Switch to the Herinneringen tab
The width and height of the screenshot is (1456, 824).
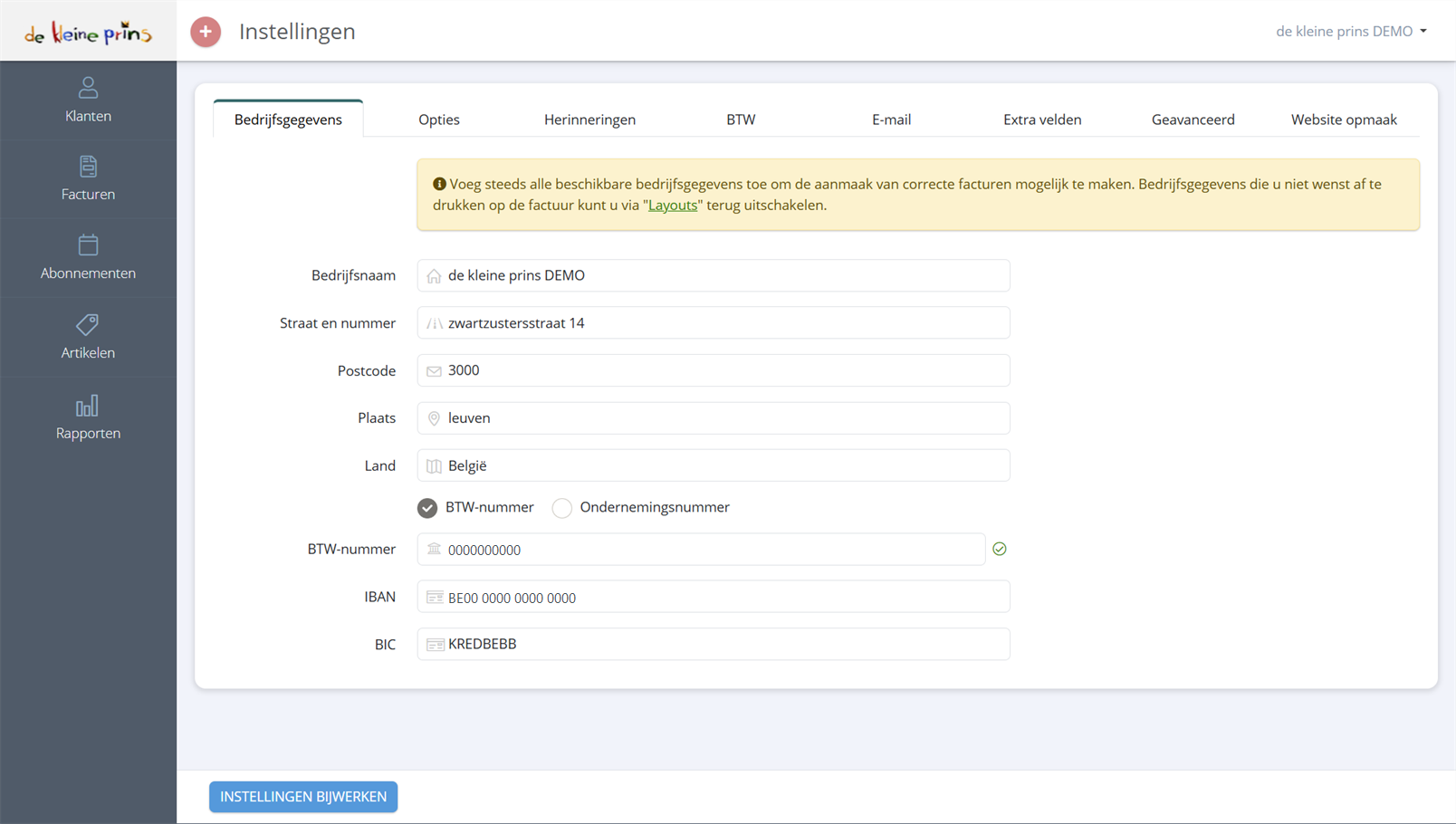click(589, 120)
